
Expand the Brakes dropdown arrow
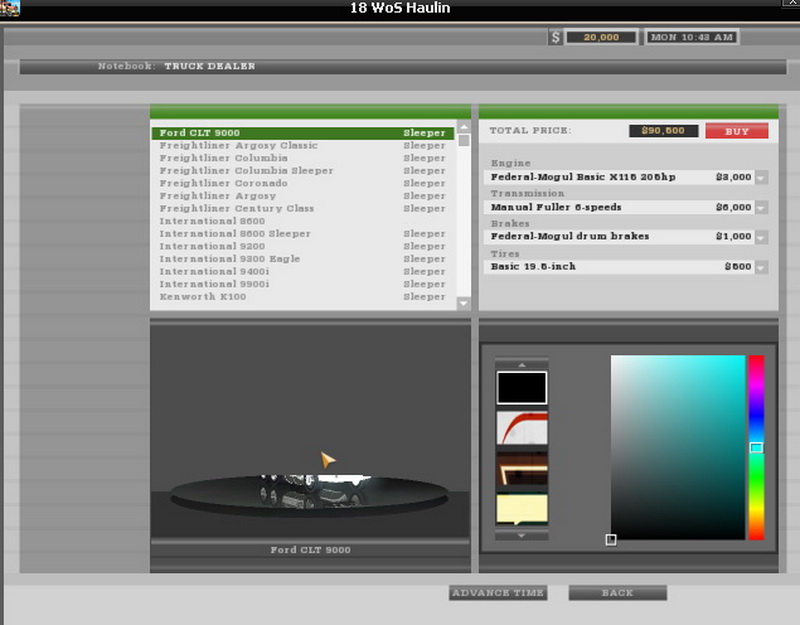point(761,238)
